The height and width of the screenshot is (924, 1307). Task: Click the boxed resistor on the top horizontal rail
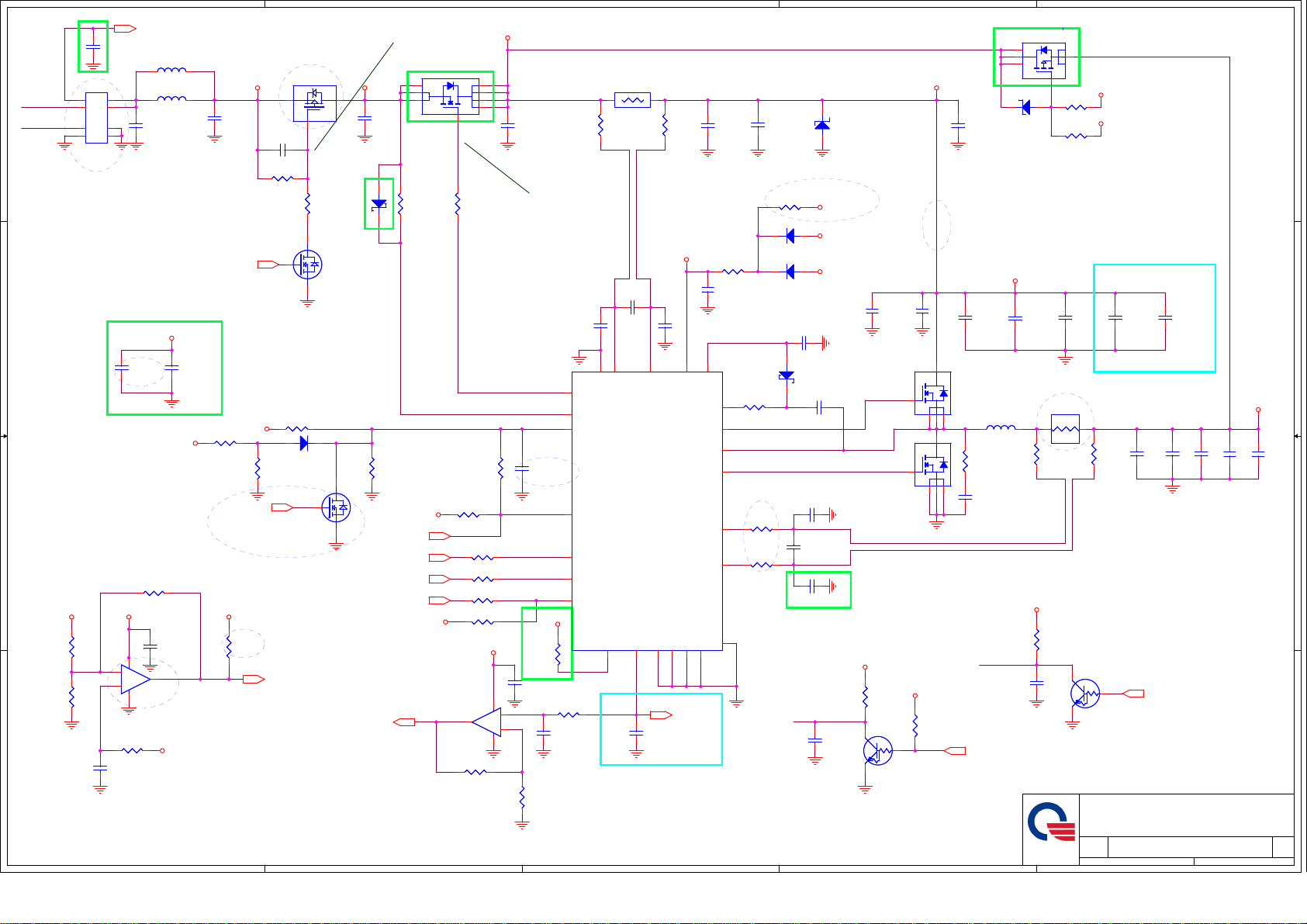pos(632,100)
